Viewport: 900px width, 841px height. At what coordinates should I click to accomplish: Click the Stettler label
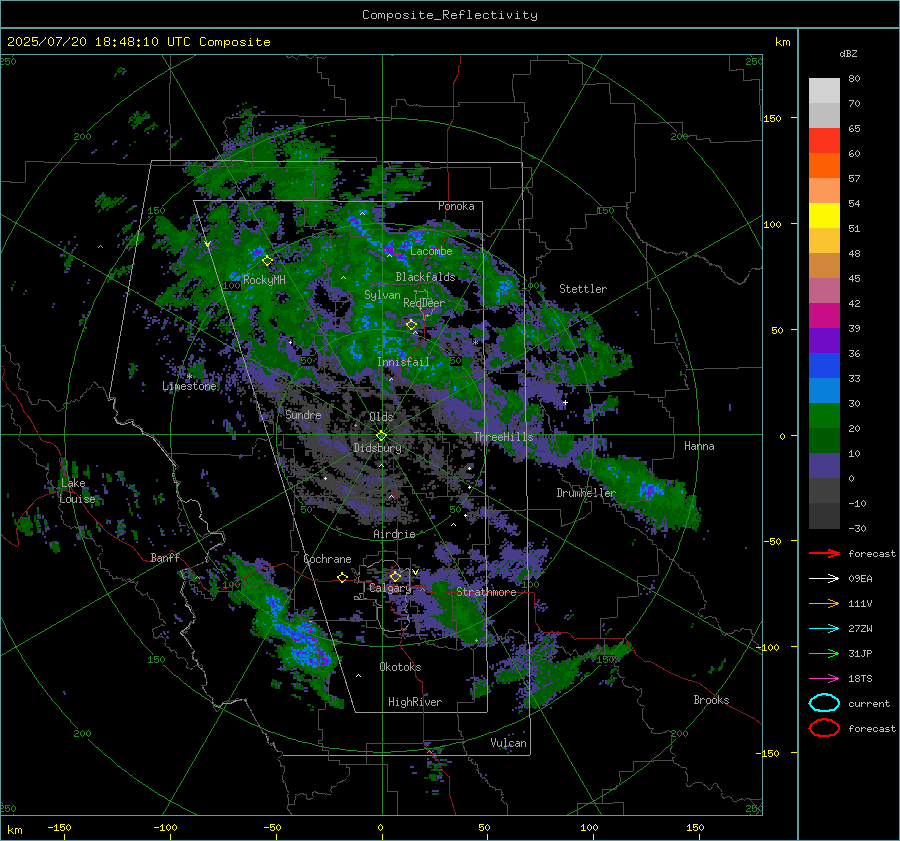point(583,289)
